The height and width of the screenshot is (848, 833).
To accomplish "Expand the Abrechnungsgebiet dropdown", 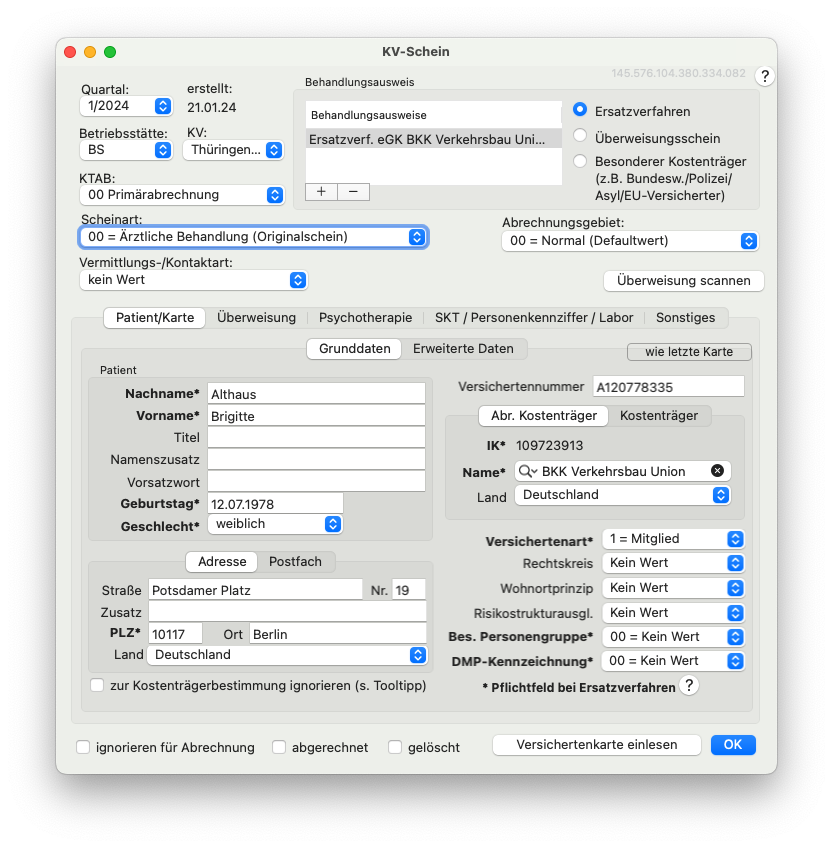I will (630, 241).
